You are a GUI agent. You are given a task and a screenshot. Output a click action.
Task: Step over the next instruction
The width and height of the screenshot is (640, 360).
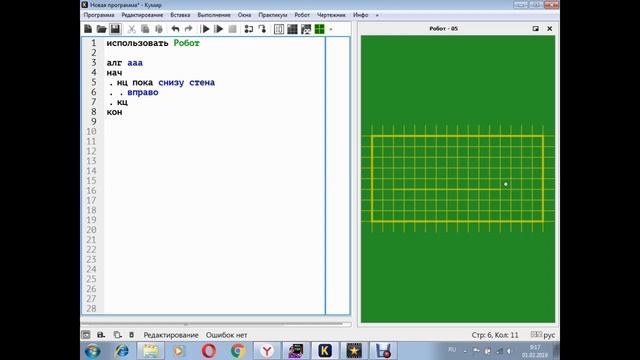(249, 29)
